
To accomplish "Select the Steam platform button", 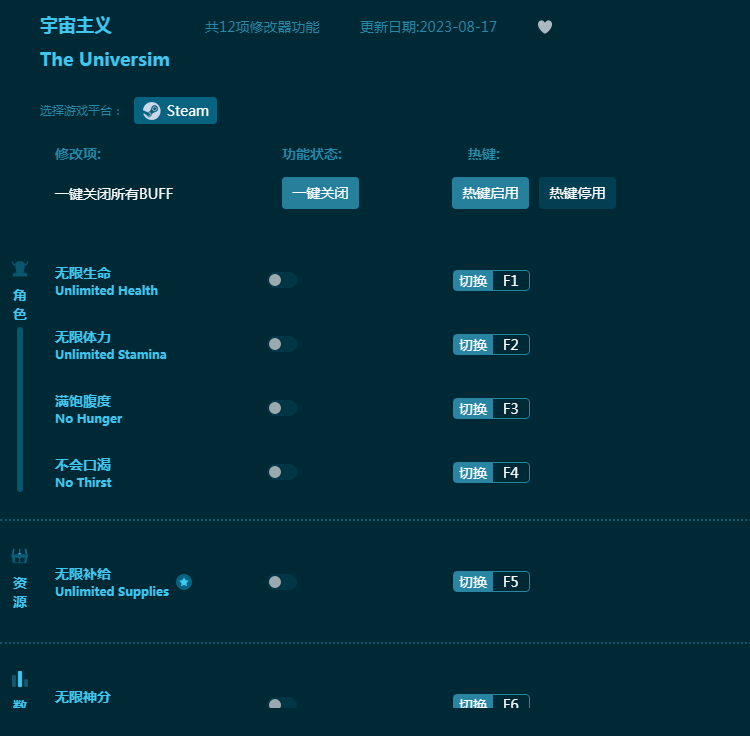I will [x=176, y=111].
